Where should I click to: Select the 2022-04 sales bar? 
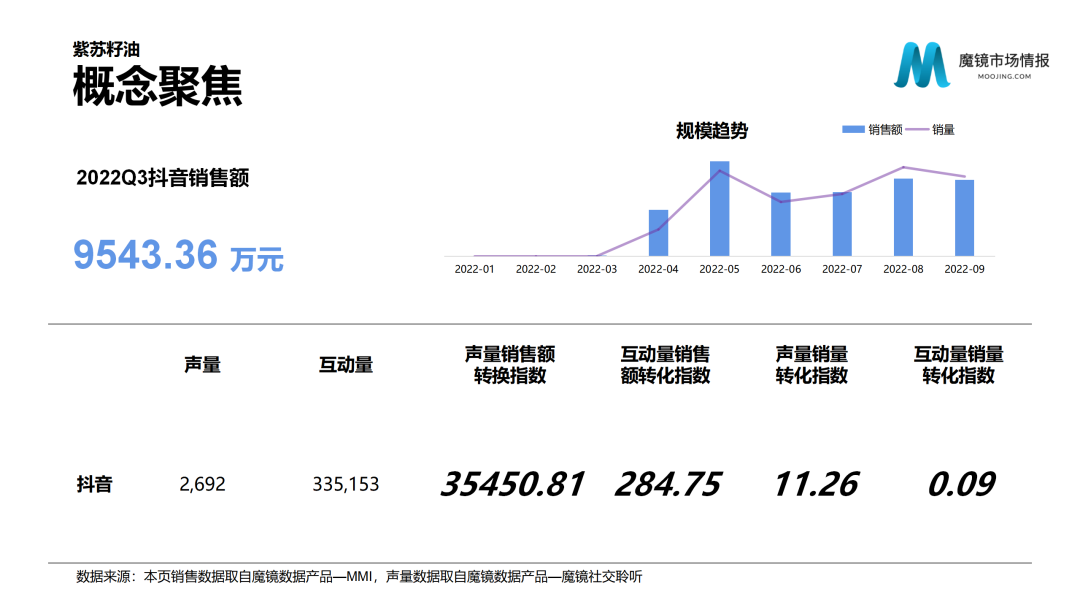658,233
